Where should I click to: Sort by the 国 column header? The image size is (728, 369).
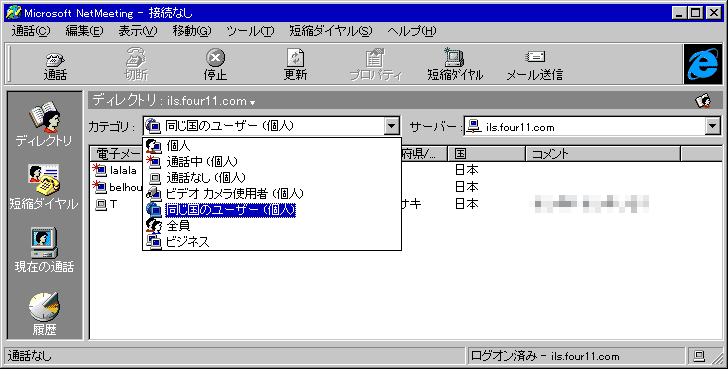(x=487, y=154)
